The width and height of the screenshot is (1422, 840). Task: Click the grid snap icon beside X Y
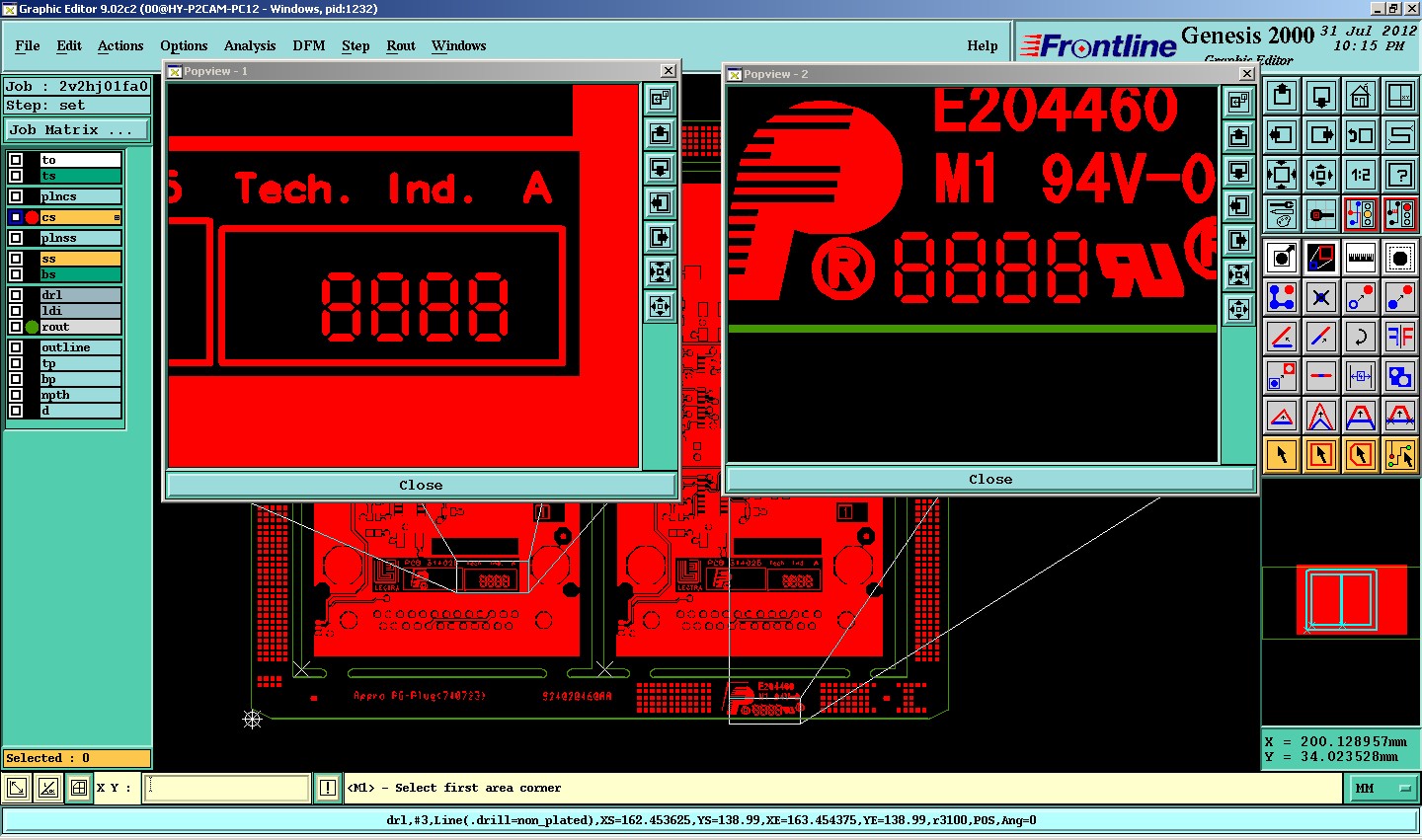[x=79, y=788]
